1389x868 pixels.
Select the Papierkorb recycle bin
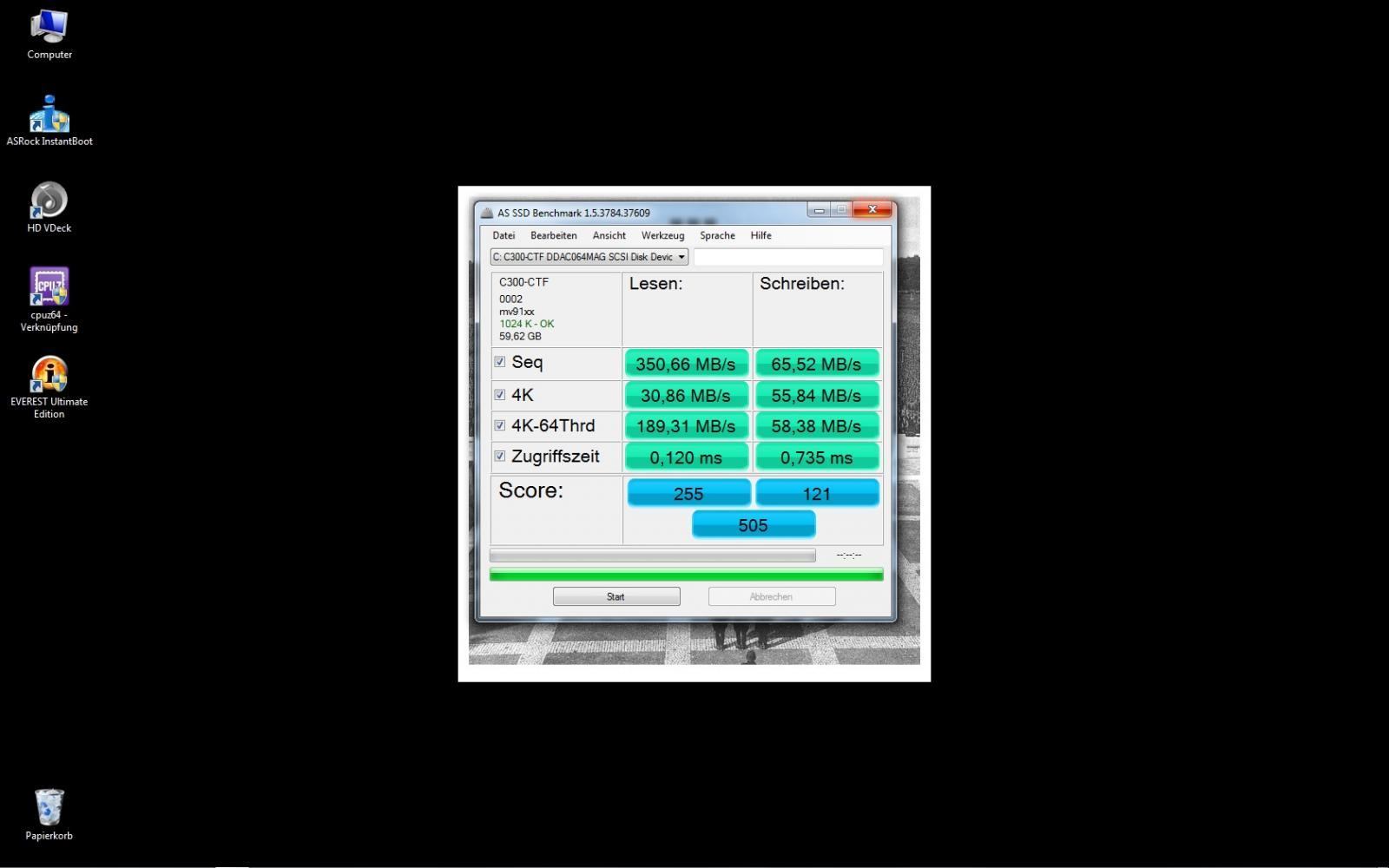(49, 815)
